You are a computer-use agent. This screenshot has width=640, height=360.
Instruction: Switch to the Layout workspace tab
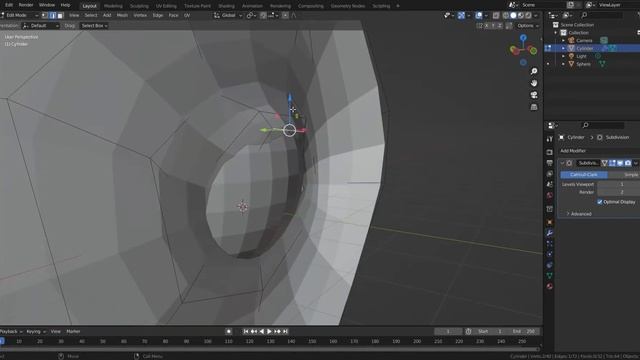pyautogui.click(x=89, y=6)
